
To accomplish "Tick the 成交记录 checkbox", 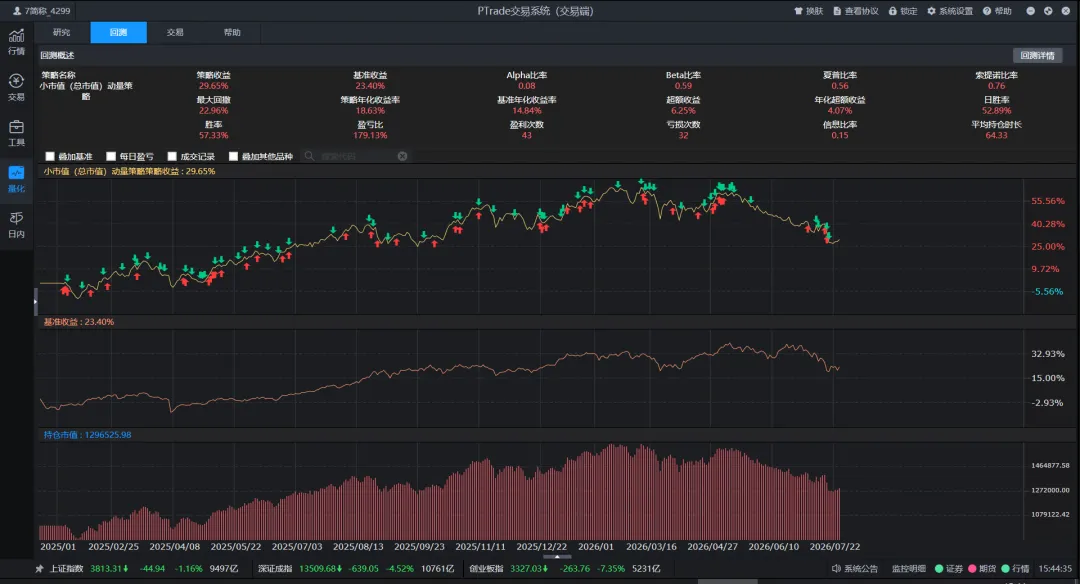I will (172, 156).
